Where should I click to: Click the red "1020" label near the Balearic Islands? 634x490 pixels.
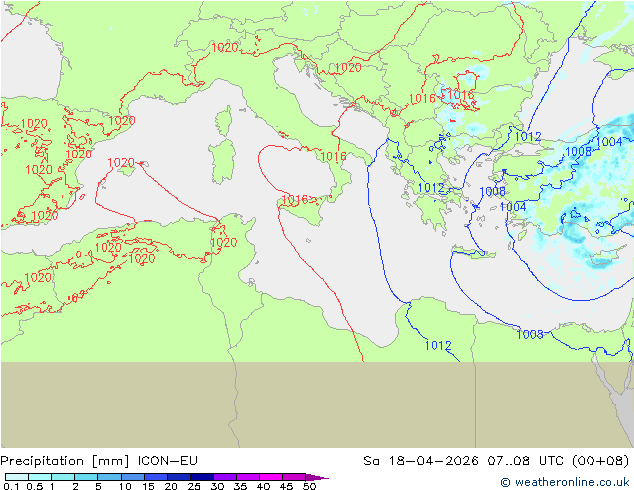point(121,163)
